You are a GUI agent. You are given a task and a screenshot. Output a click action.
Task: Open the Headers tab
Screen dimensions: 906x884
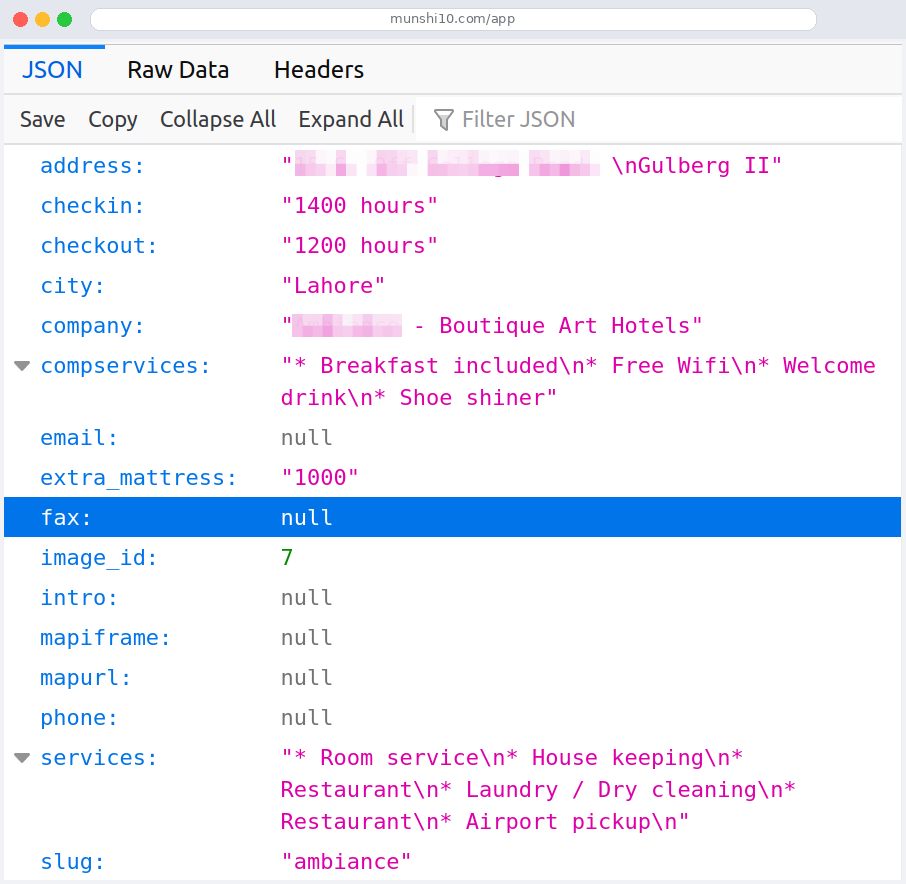point(319,70)
